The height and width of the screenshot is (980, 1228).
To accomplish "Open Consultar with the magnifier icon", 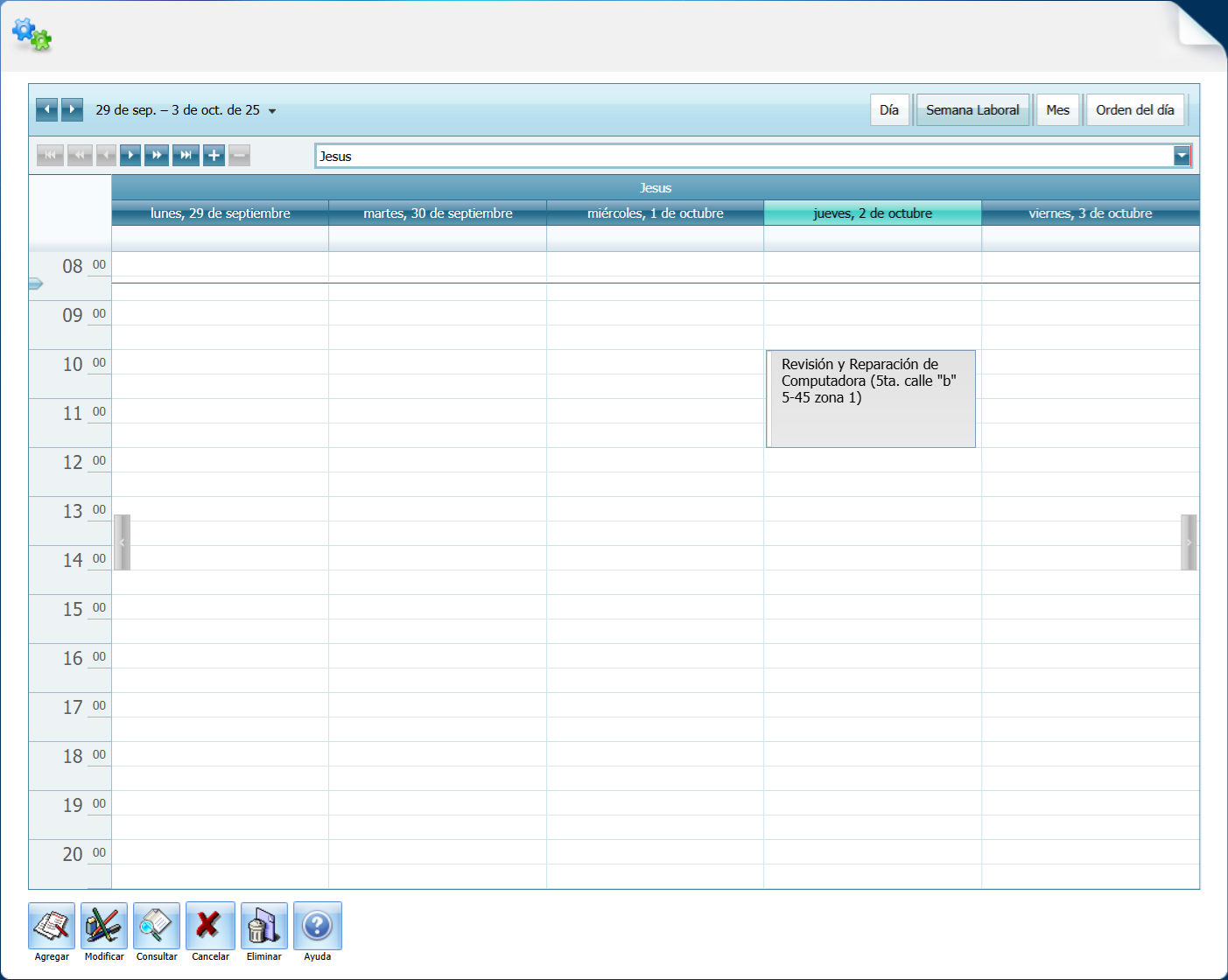I will (x=156, y=925).
